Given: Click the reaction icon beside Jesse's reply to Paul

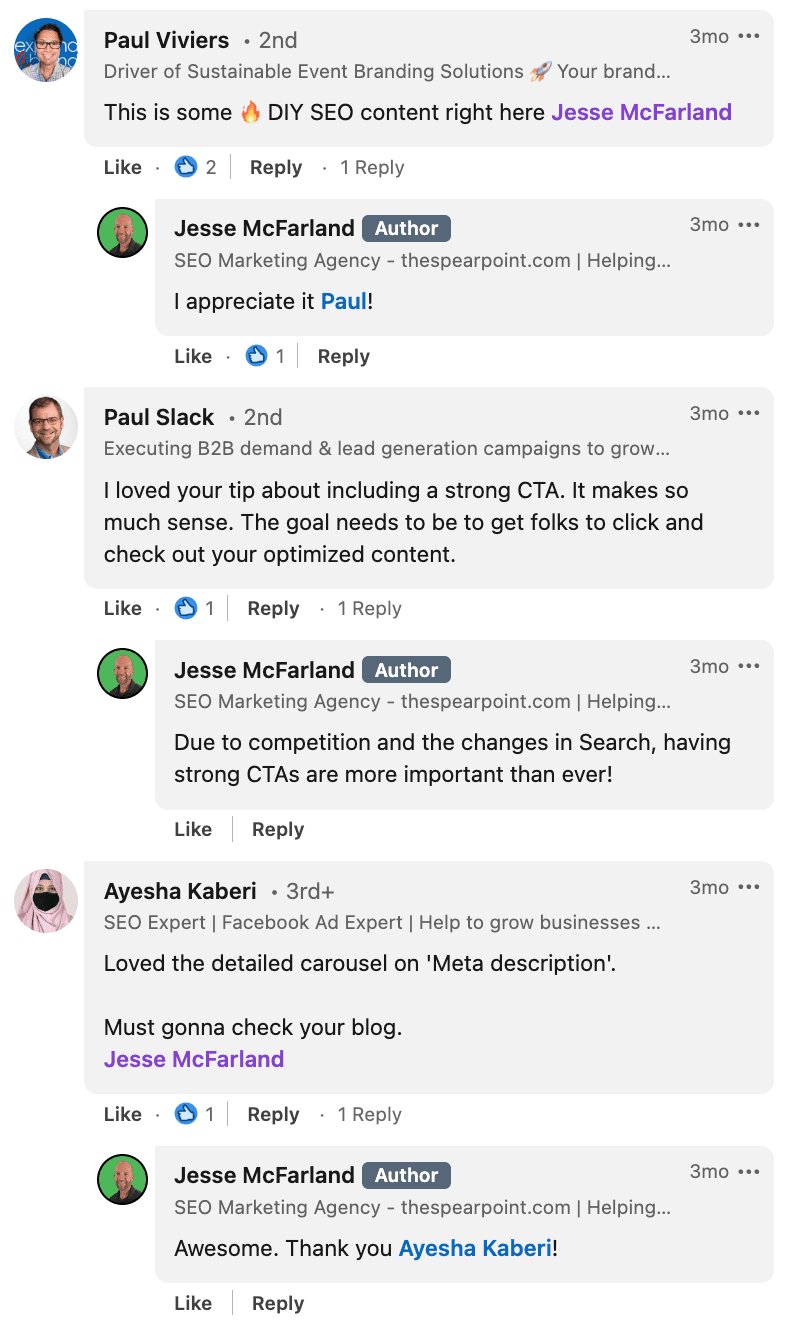Looking at the screenshot, I should coord(257,356).
